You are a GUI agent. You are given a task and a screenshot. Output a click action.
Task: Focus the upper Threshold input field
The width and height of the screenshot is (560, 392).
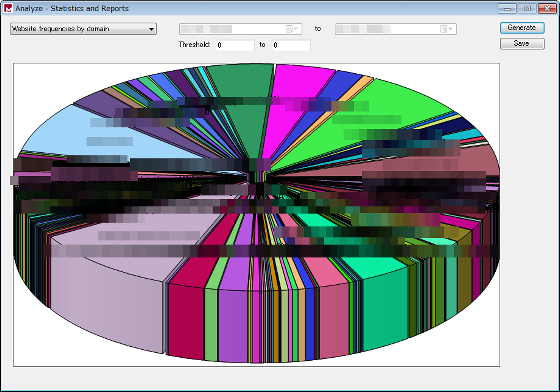[291, 45]
